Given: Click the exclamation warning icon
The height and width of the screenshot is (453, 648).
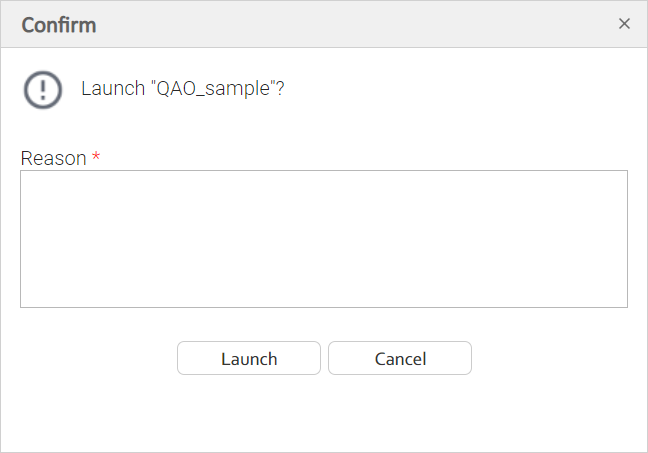Looking at the screenshot, I should click(43, 89).
